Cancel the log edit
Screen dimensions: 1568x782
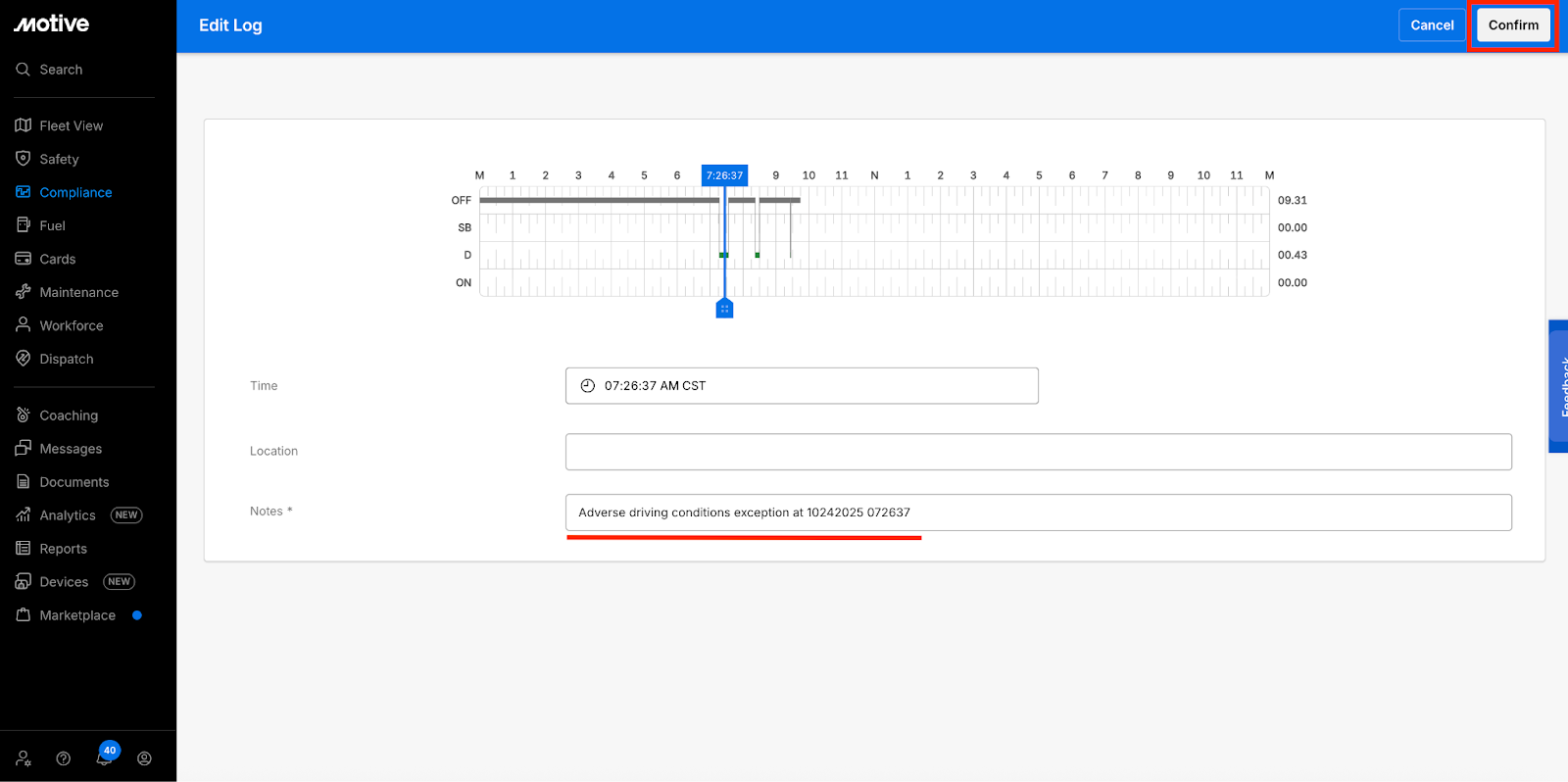1432,25
